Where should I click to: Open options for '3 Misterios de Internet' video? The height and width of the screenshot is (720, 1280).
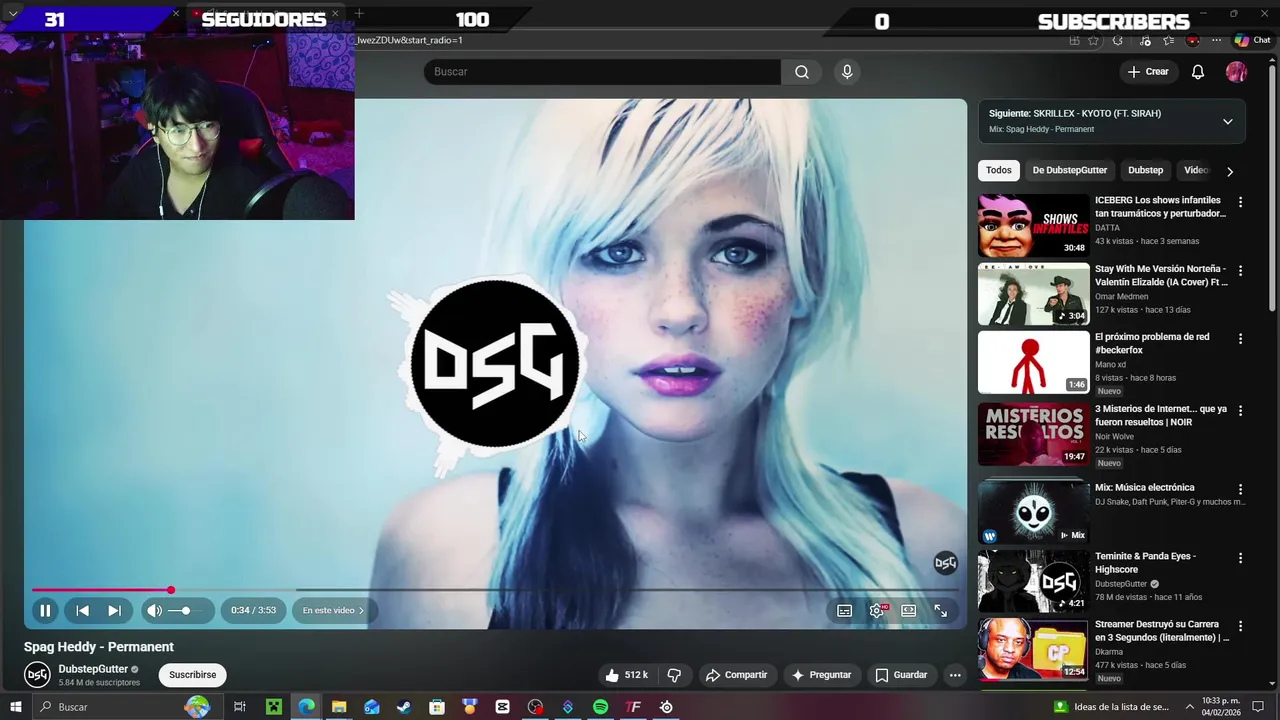(x=1240, y=411)
